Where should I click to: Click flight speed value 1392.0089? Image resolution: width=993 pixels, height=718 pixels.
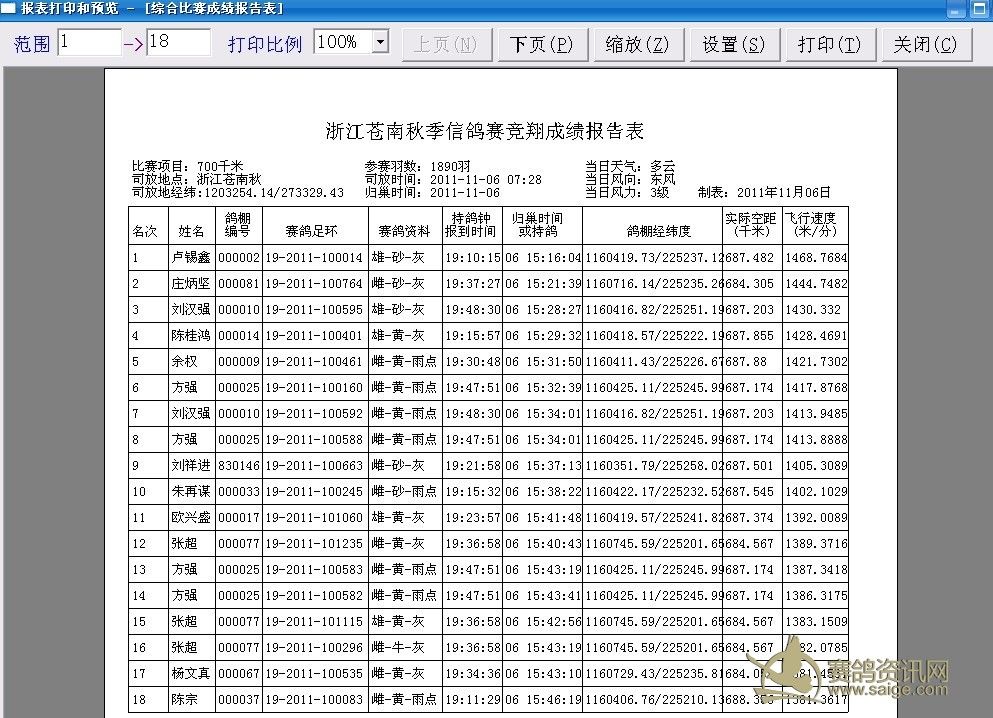pyautogui.click(x=816, y=517)
